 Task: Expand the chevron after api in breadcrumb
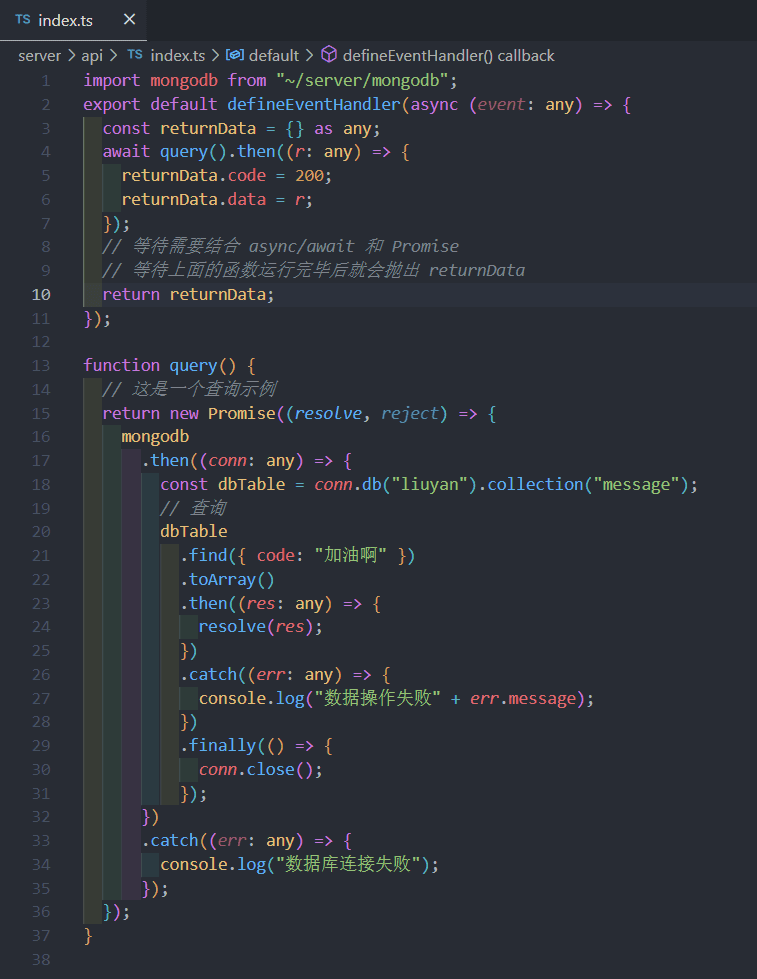tap(113, 56)
